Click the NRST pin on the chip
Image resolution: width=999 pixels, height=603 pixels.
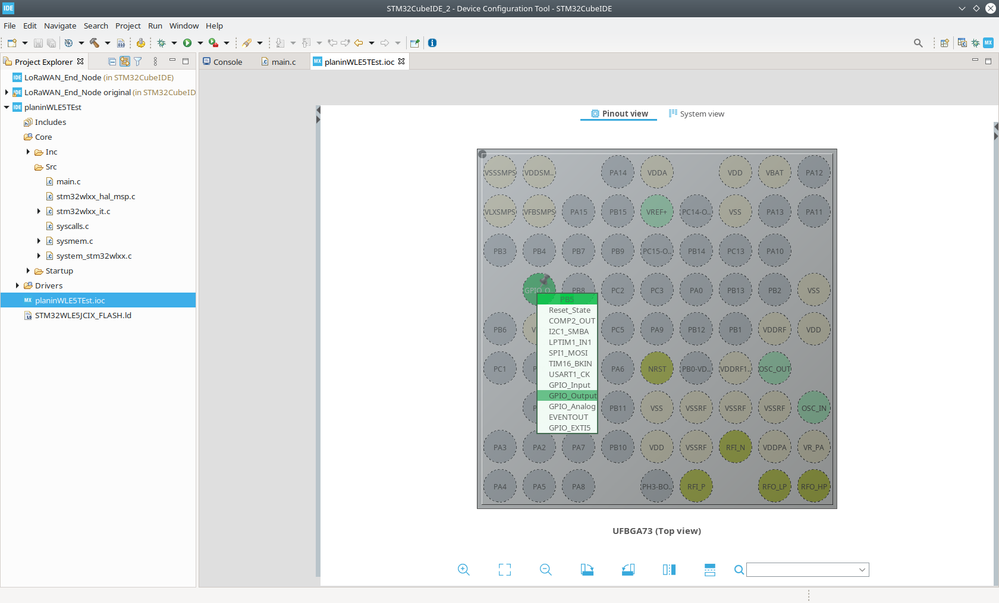(657, 368)
